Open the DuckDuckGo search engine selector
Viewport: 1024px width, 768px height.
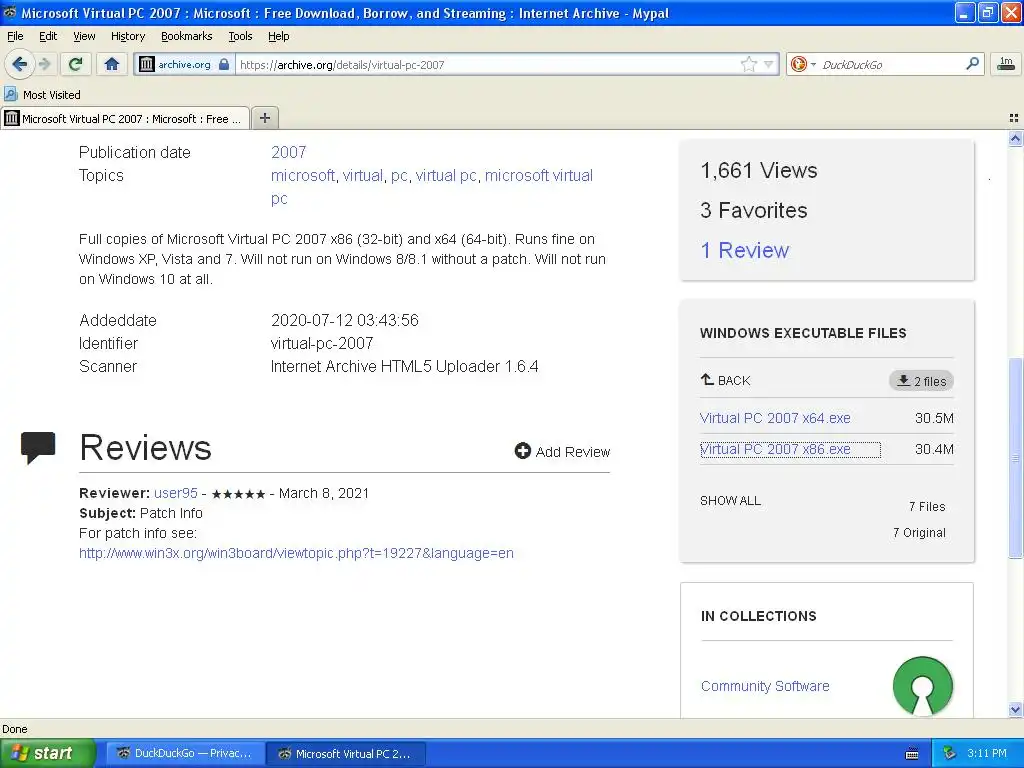pyautogui.click(x=803, y=64)
